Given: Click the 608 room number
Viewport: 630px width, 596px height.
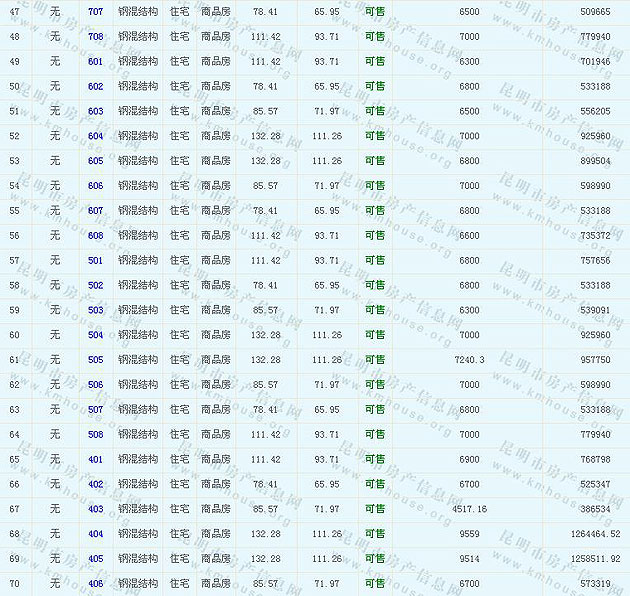Looking at the screenshot, I should click(95, 235).
